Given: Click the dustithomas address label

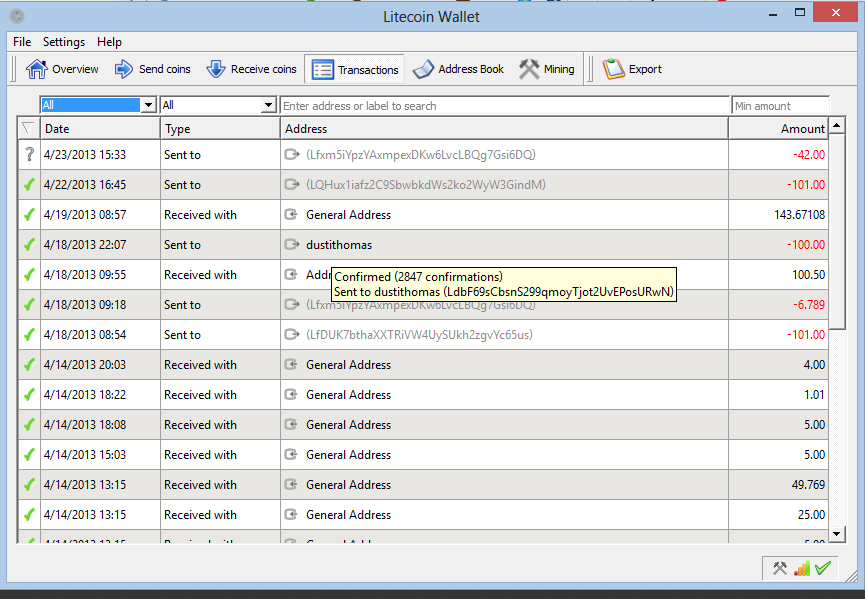Looking at the screenshot, I should 339,245.
